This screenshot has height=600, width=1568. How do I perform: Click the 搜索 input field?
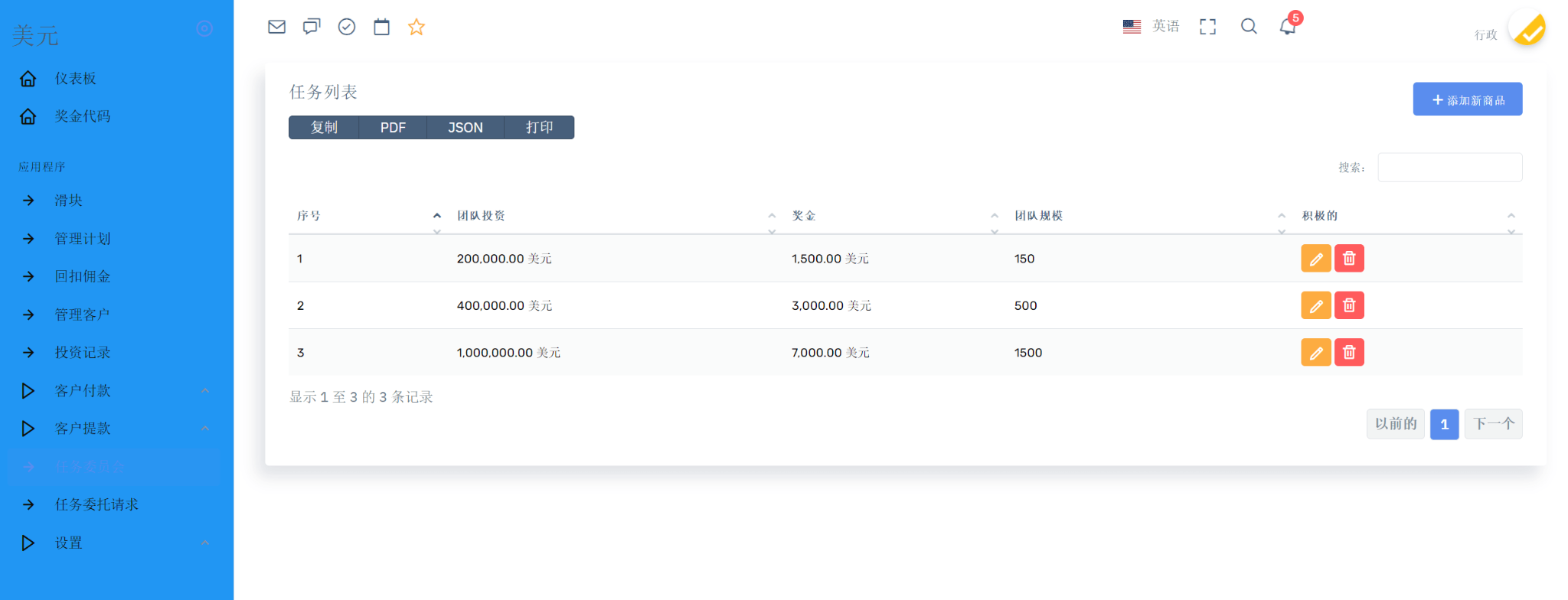1449,168
